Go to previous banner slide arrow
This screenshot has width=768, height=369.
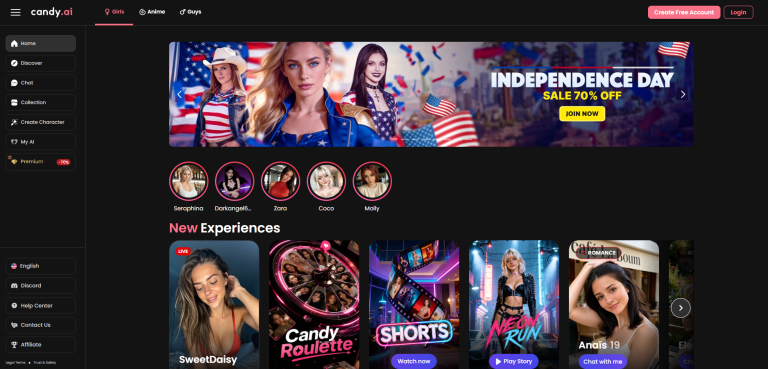click(x=179, y=95)
